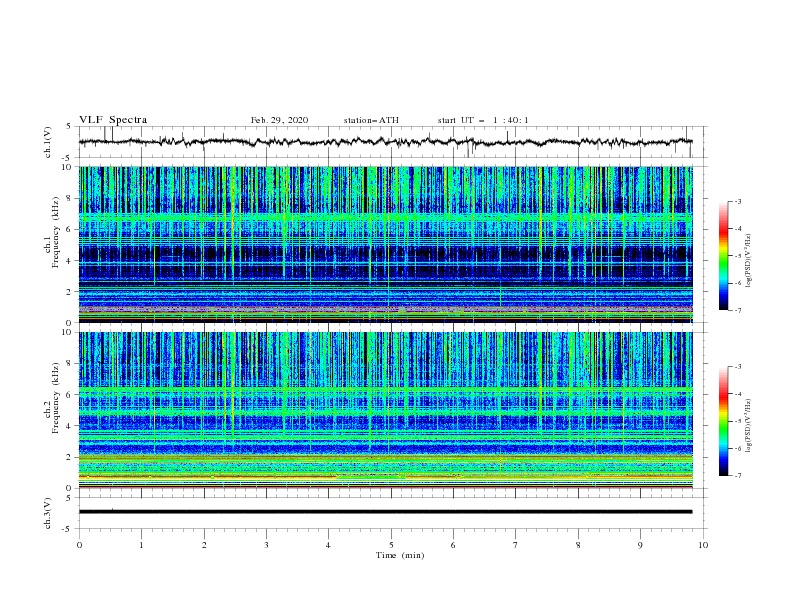792x612 pixels.
Task: Click the "8" tick on ch.1 frequency axis
Action: [x=70, y=198]
